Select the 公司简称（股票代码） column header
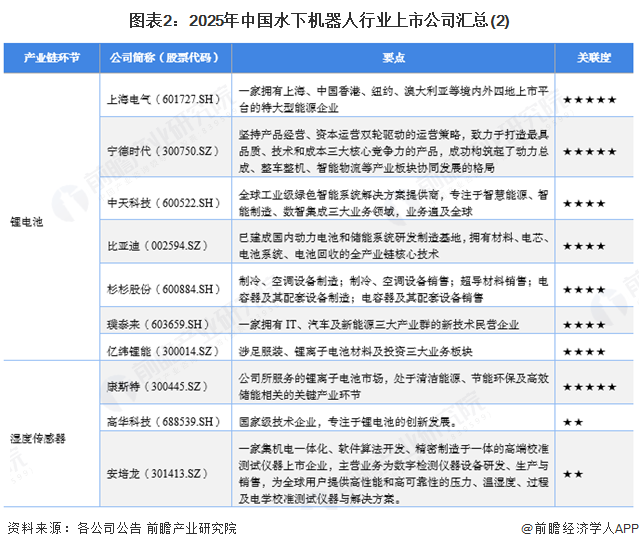Image resolution: width=639 pixels, height=549 pixels. (x=165, y=58)
